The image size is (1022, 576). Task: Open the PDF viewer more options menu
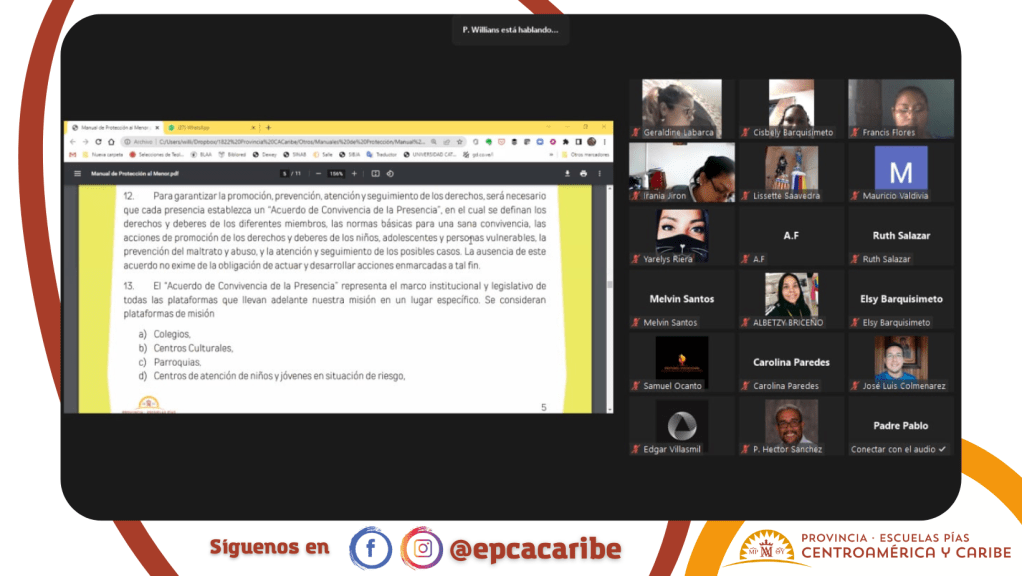pos(599,173)
